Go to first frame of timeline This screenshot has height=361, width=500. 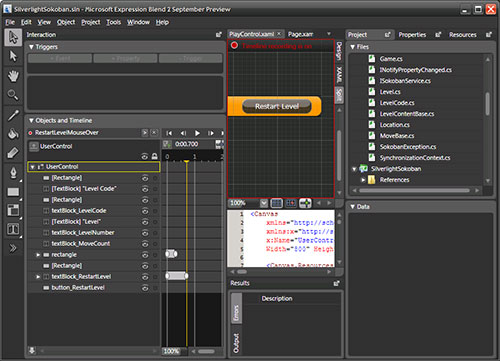tap(169, 133)
